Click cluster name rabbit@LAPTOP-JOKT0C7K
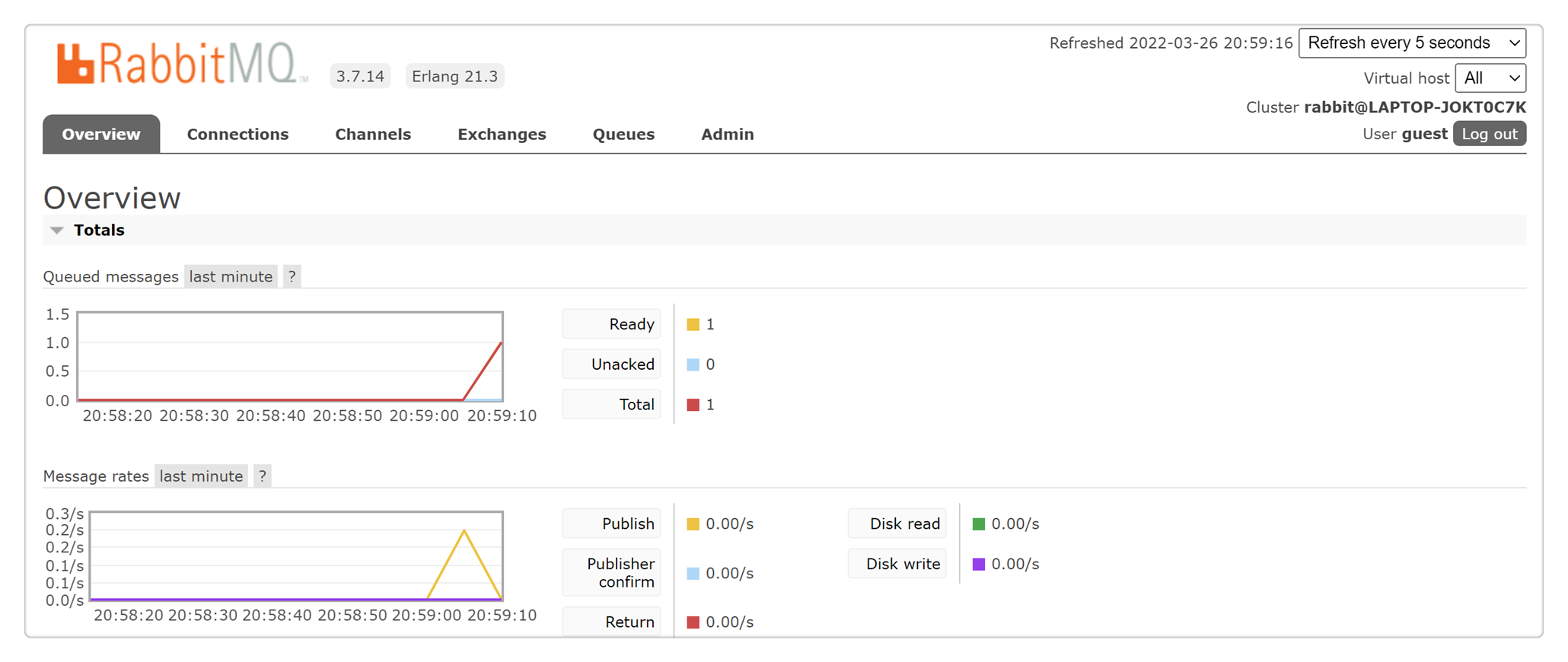Viewport: 1568px width, 662px height. point(1415,107)
